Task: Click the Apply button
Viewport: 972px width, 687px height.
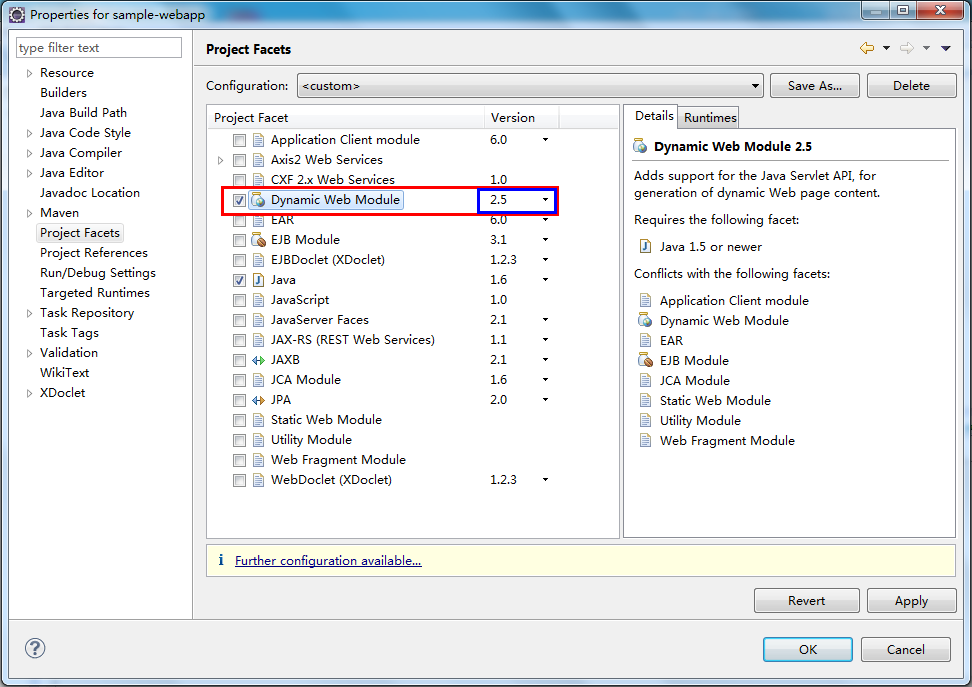Action: coord(911,600)
